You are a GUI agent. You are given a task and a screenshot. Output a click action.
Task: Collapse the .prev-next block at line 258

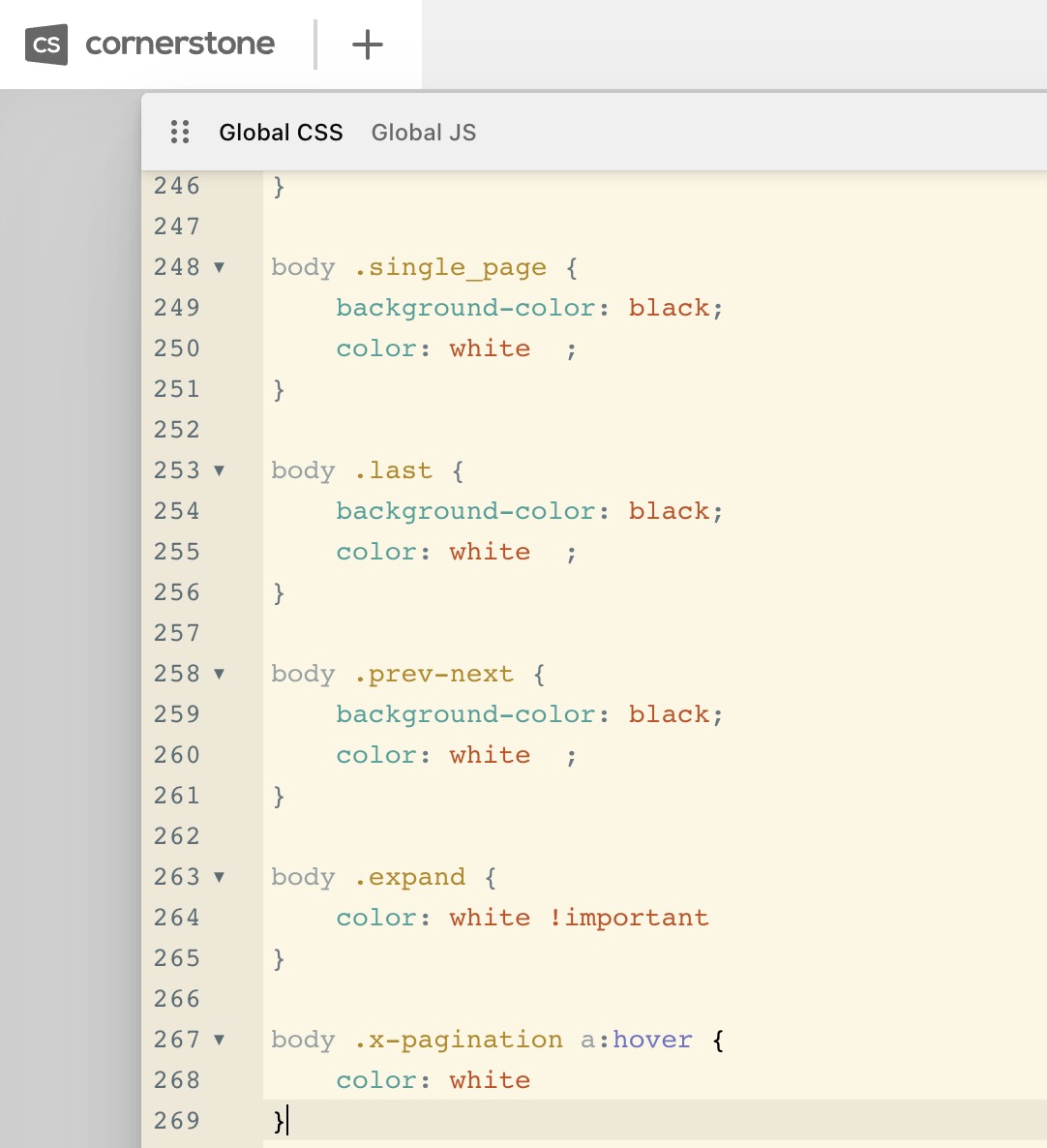click(220, 674)
